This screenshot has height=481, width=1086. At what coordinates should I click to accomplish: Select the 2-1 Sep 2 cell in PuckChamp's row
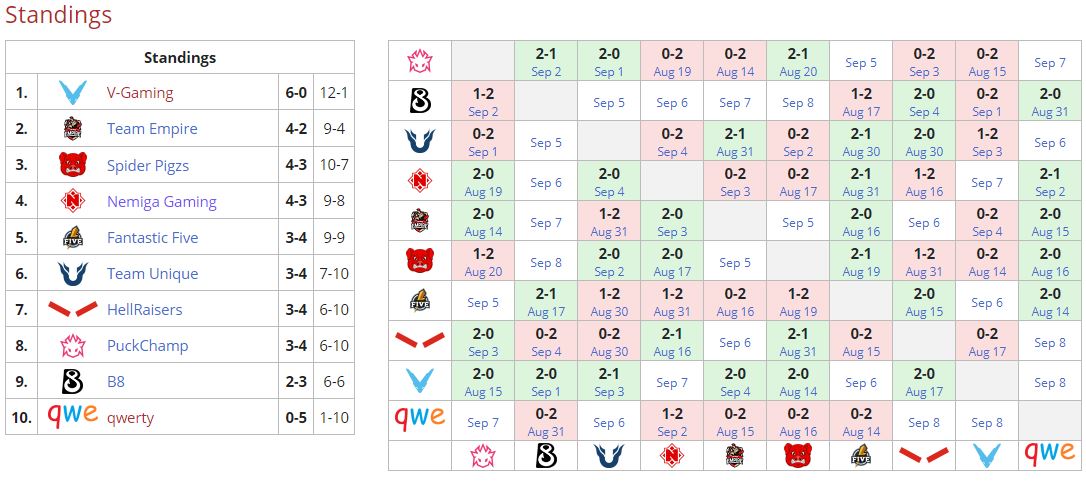point(546,62)
